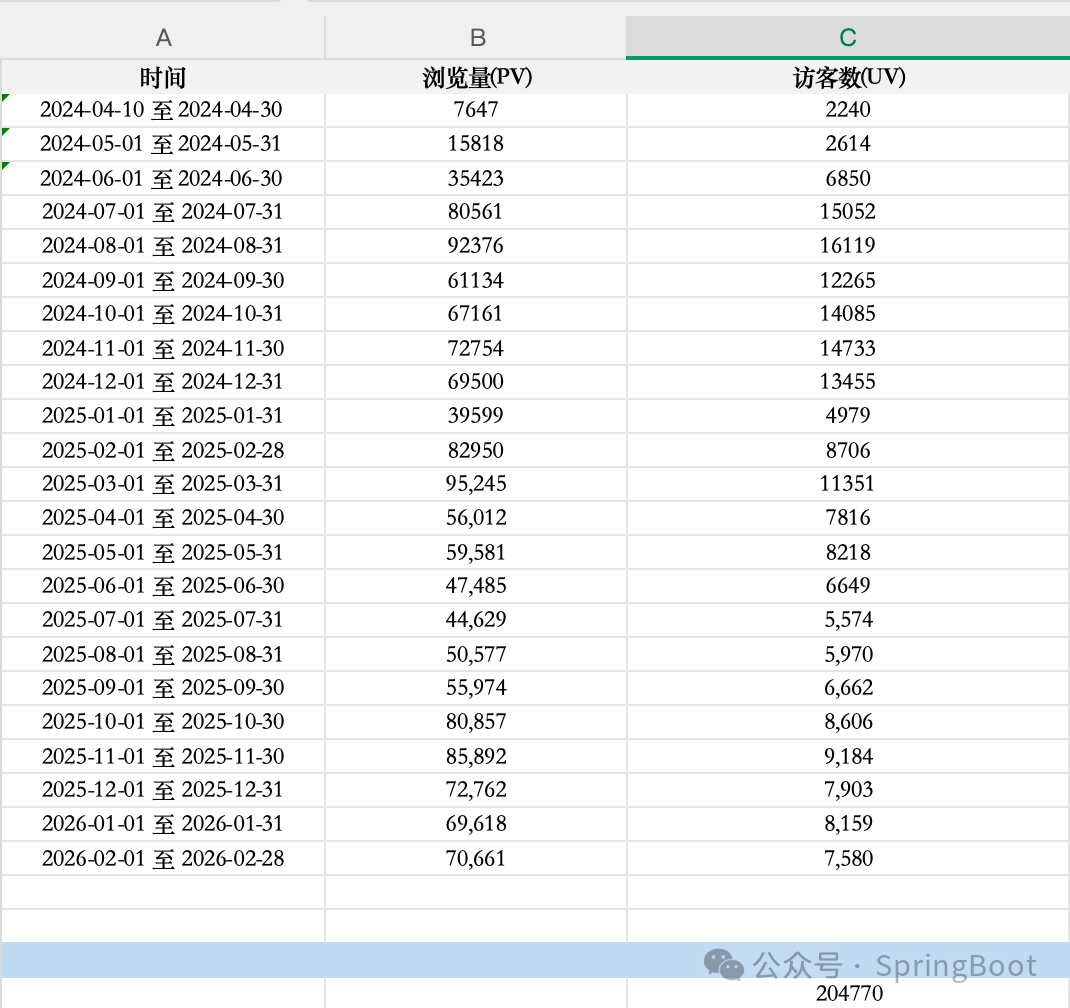This screenshot has width=1070, height=1008.
Task: Select cell 2025-03-01 至 2025-03-31
Action: tap(163, 484)
